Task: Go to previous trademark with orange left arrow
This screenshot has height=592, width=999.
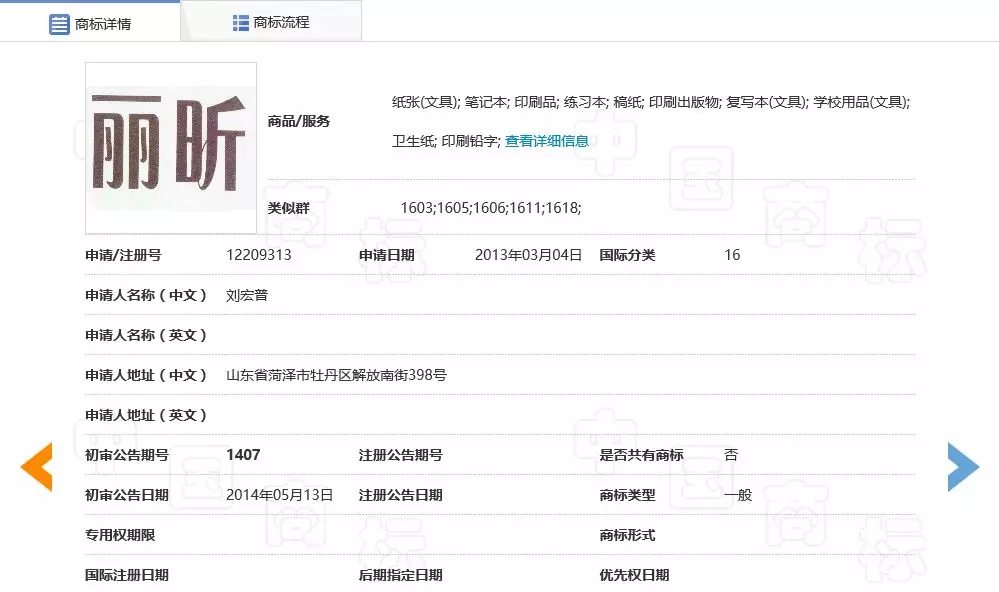Action: [37, 467]
